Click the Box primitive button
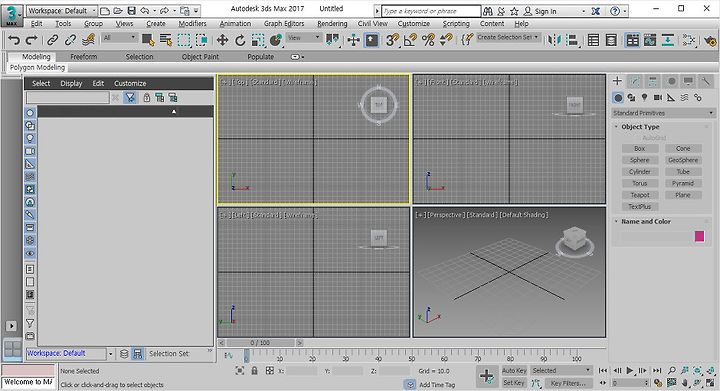This screenshot has height=391, width=720. point(640,149)
